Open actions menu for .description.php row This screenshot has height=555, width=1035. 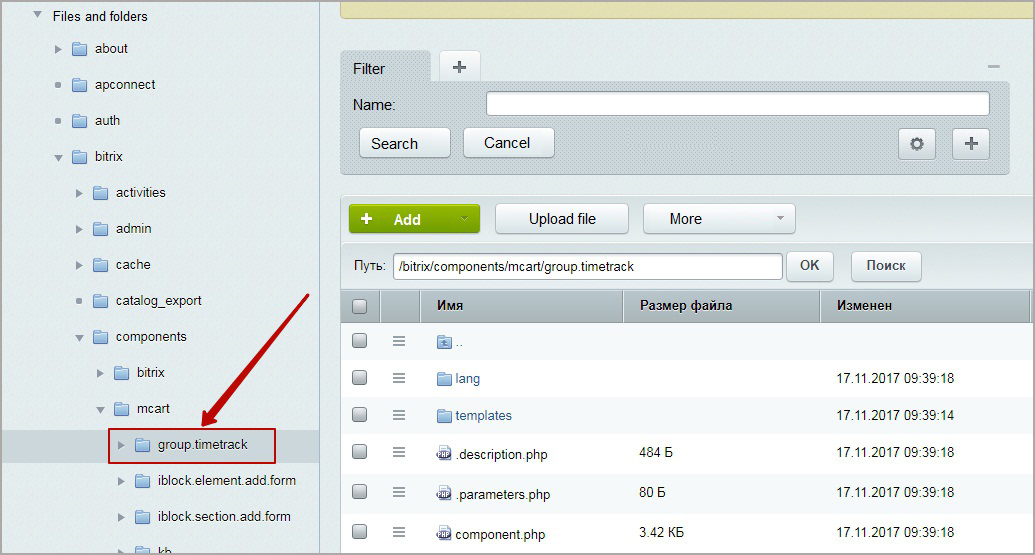coord(399,452)
